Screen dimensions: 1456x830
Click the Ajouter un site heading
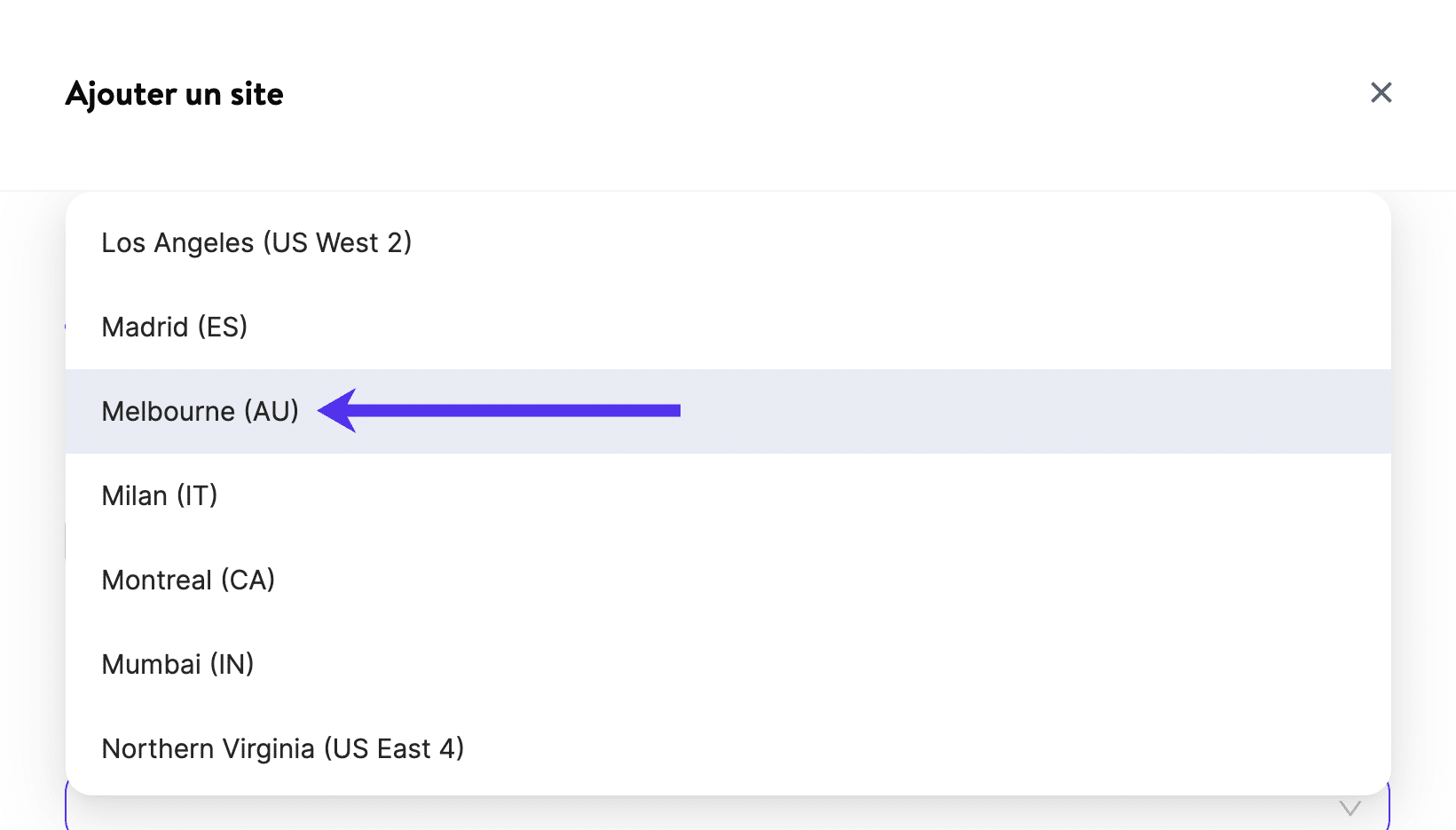click(175, 94)
